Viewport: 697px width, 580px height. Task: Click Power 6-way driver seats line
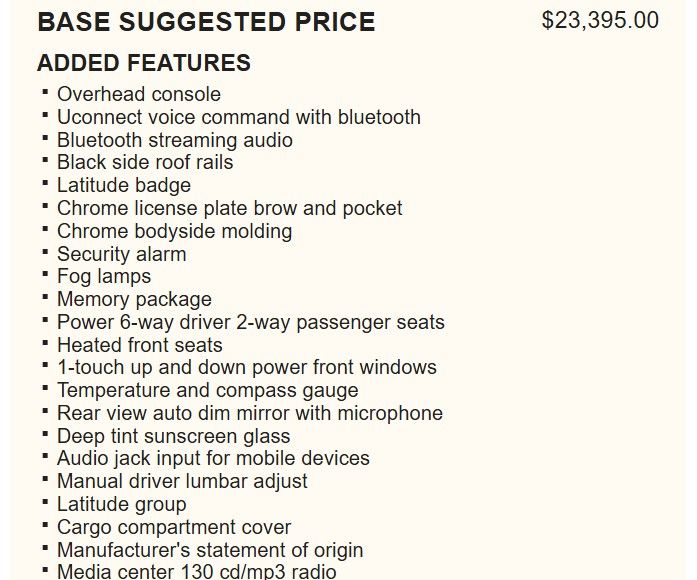251,322
